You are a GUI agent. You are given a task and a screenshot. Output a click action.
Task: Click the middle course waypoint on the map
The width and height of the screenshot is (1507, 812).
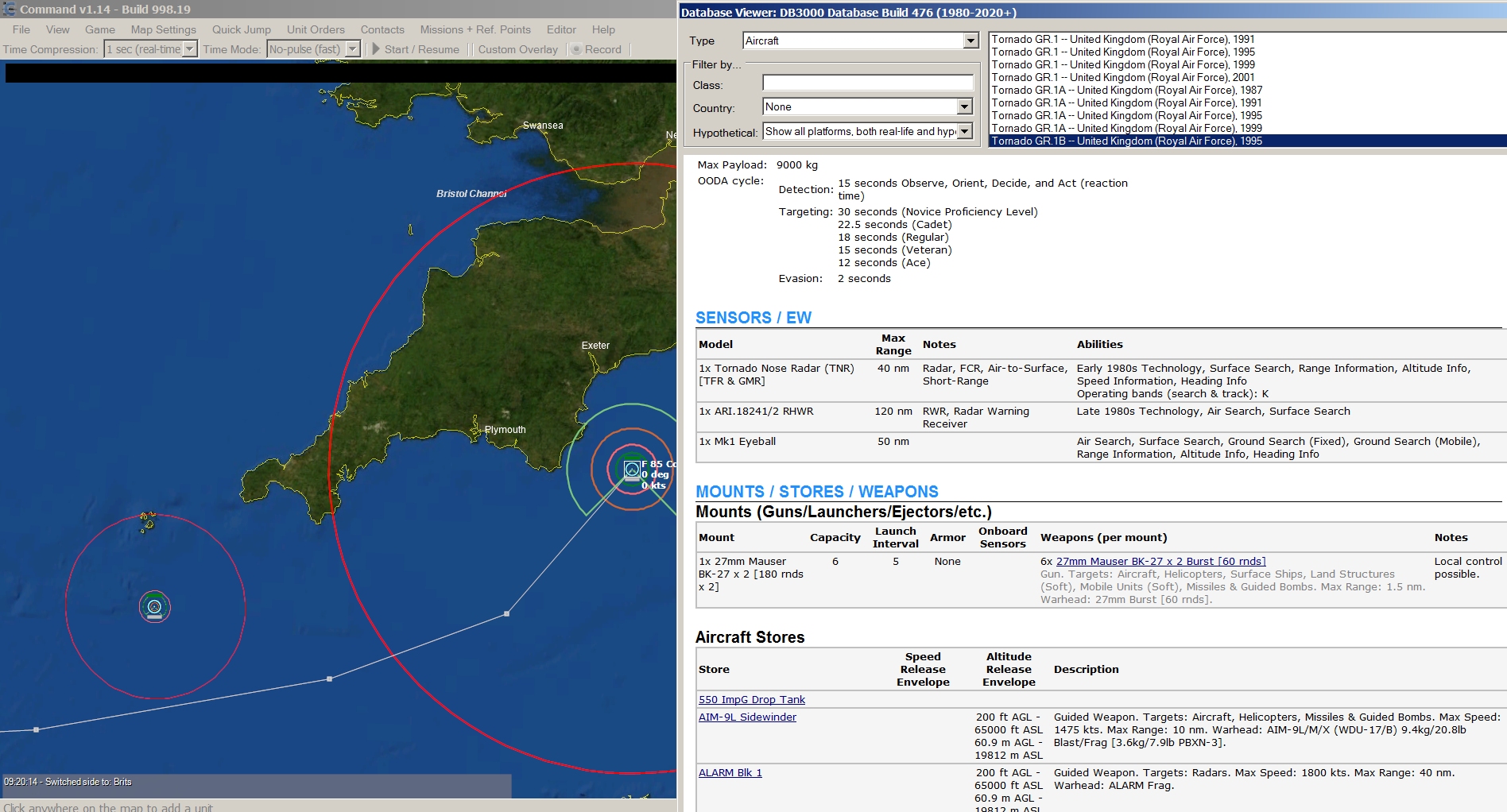point(330,679)
